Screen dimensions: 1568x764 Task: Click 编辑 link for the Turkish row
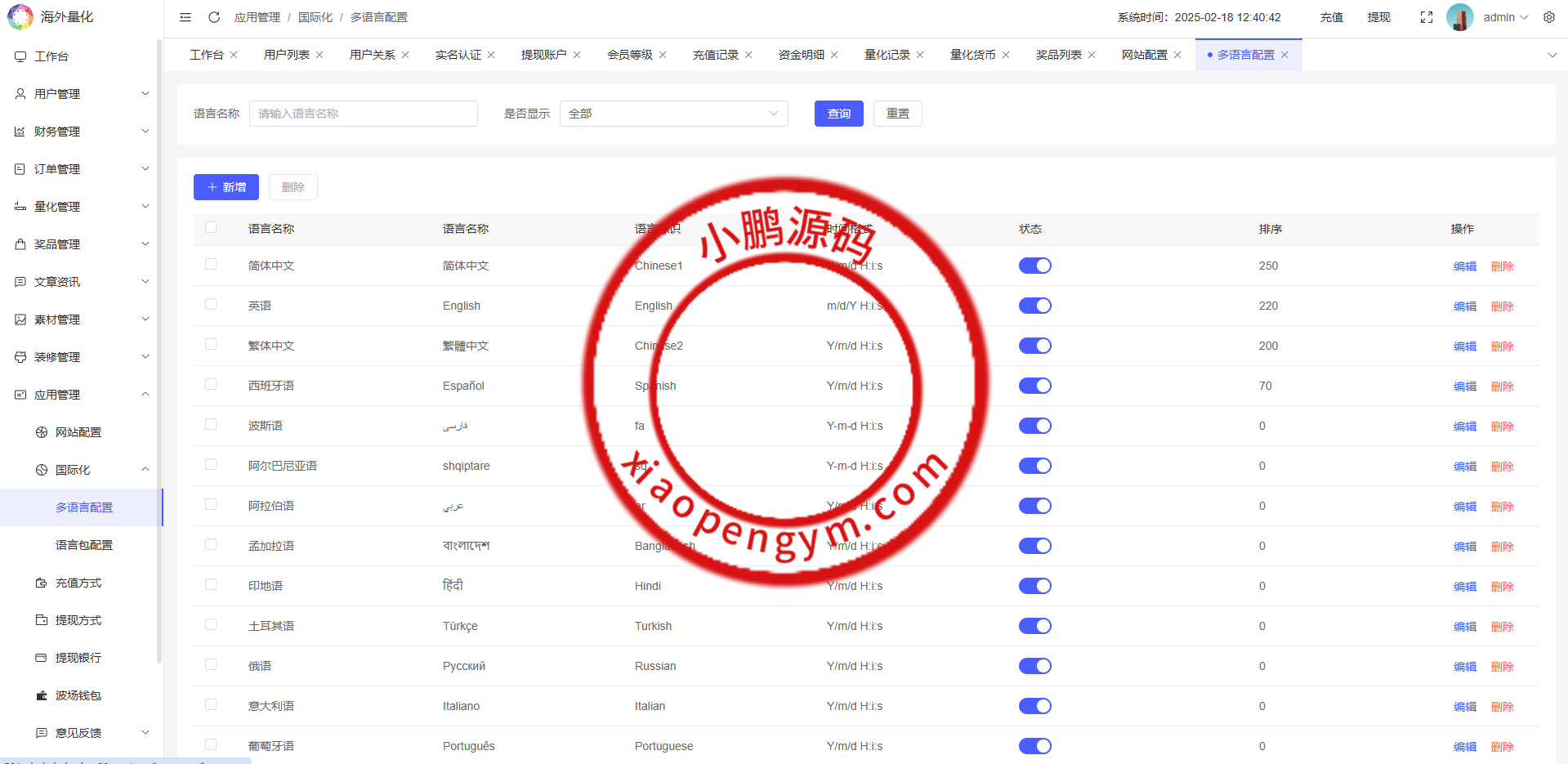pyautogui.click(x=1464, y=627)
